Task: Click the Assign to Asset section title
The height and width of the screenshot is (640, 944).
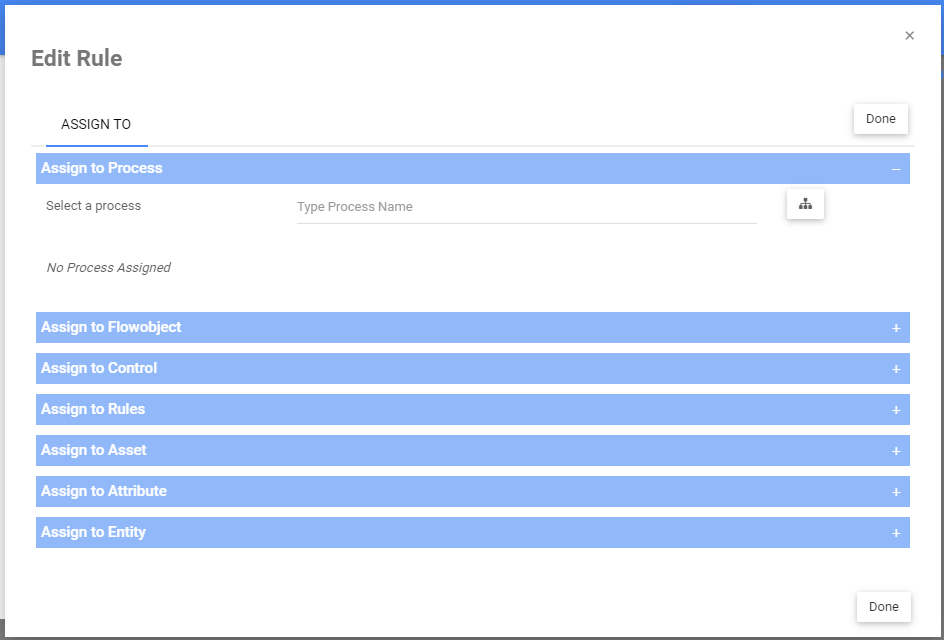Action: click(94, 450)
